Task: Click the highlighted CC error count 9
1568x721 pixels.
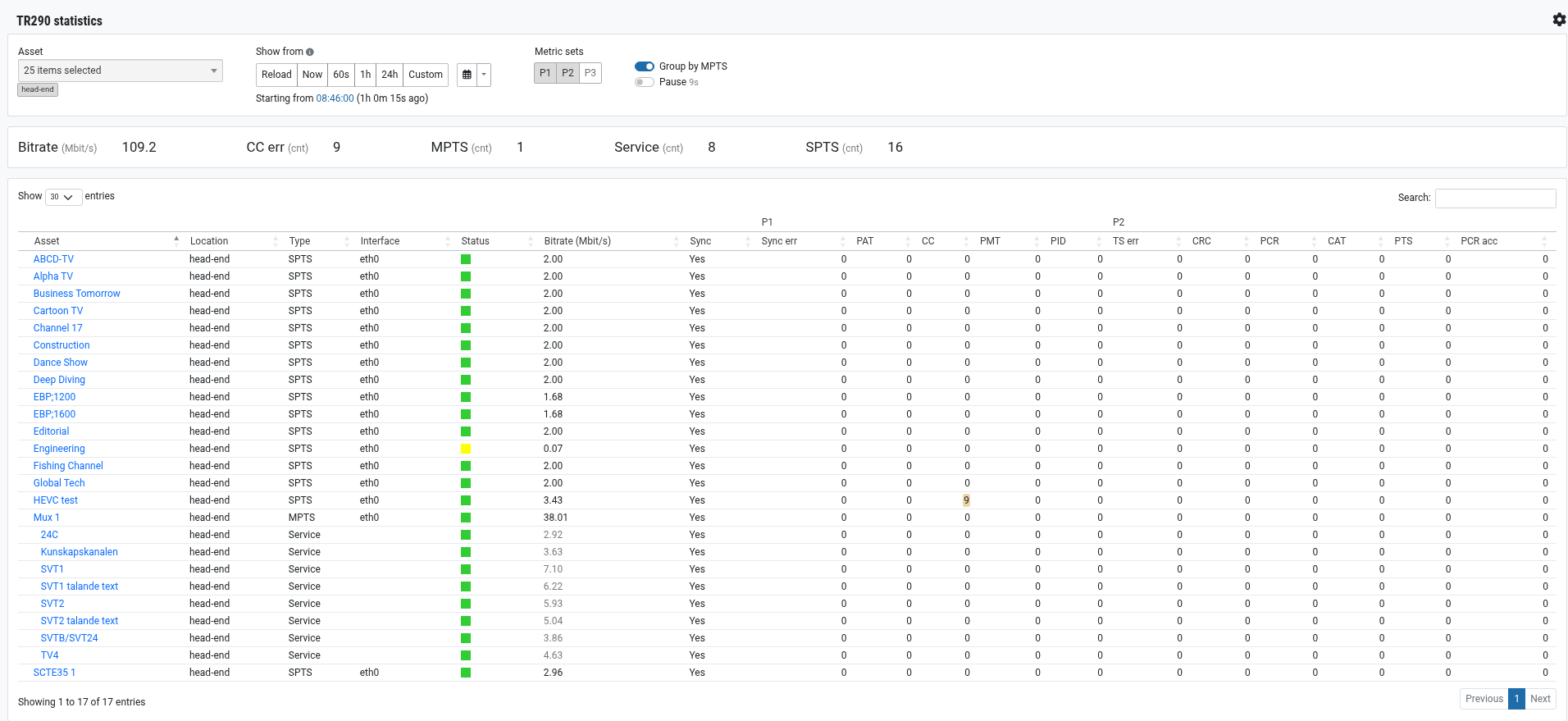Action: pos(966,500)
